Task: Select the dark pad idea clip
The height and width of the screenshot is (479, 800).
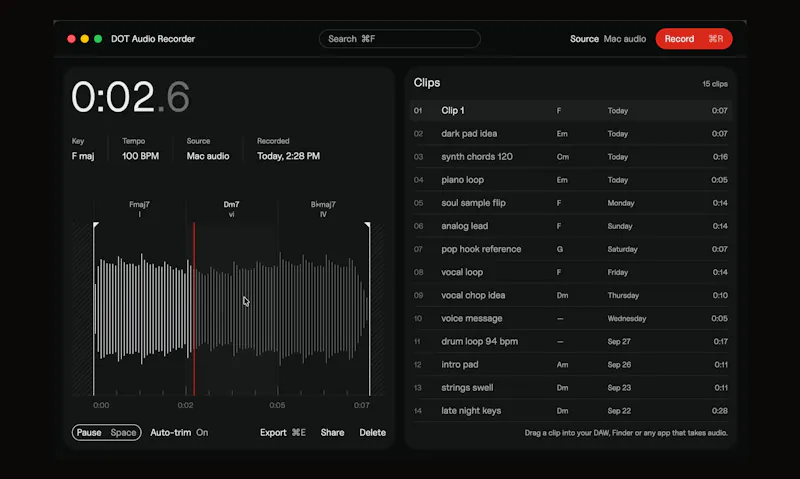Action: click(570, 134)
